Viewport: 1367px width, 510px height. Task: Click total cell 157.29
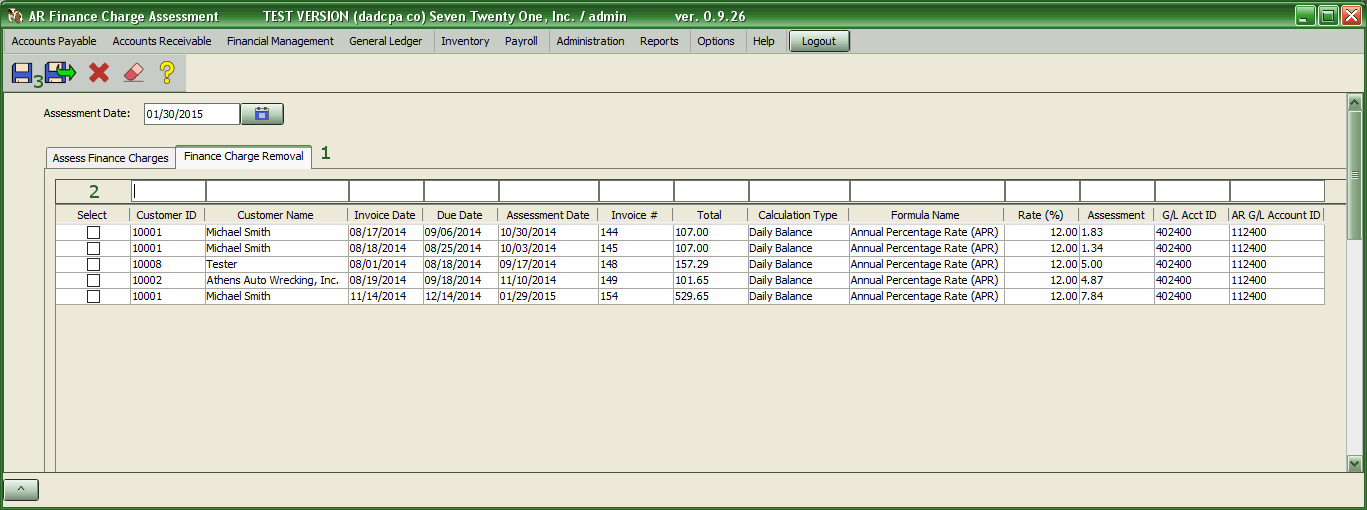click(710, 264)
